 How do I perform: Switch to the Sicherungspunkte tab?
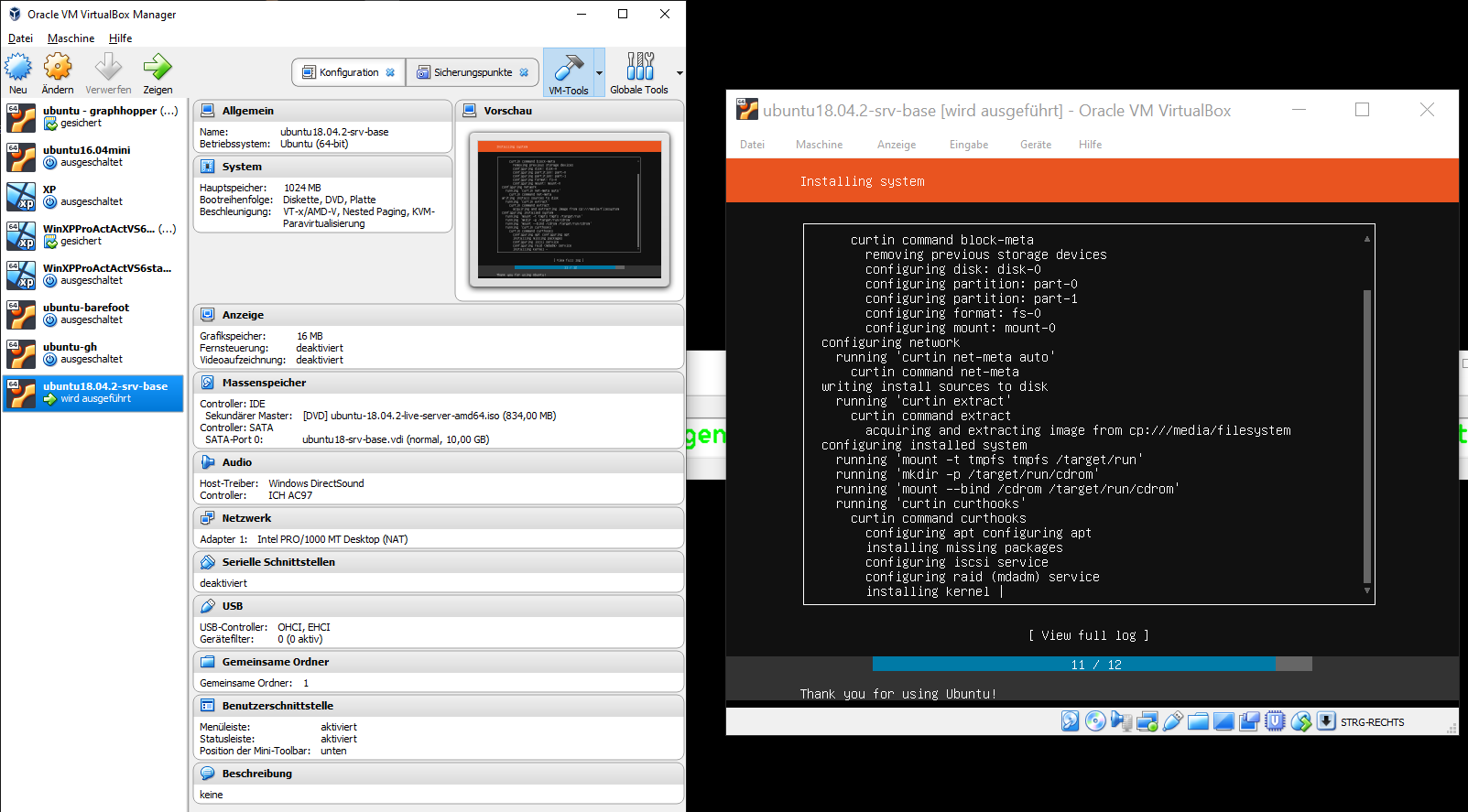point(472,72)
